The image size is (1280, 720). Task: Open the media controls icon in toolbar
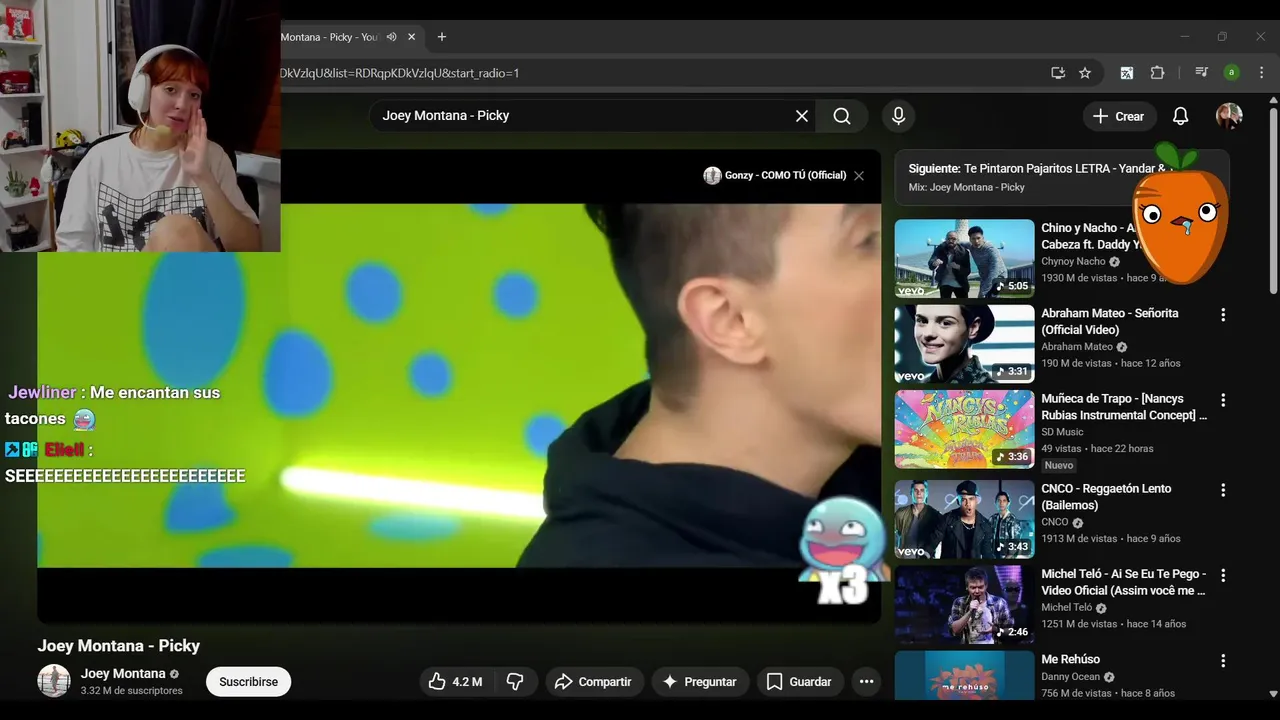[1202, 73]
